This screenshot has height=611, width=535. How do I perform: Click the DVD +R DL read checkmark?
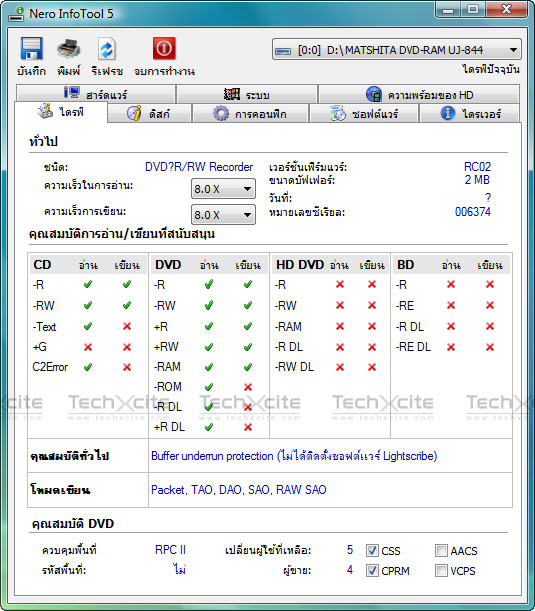tap(209, 427)
